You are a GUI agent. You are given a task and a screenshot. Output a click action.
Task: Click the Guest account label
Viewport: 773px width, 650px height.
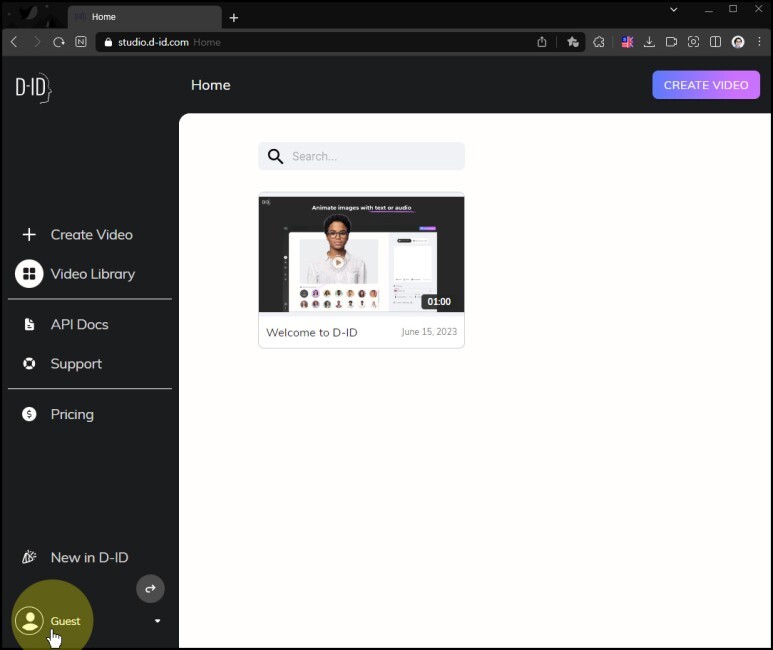click(65, 621)
